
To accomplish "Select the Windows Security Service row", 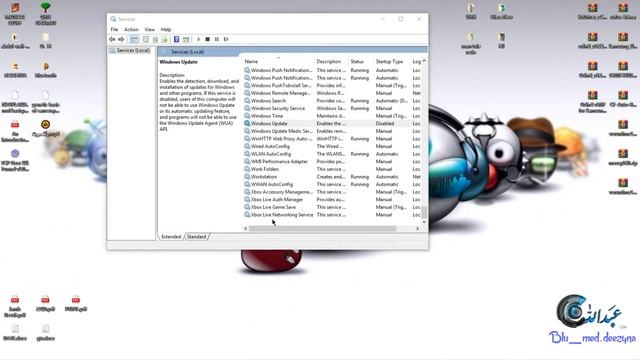I will coord(332,108).
